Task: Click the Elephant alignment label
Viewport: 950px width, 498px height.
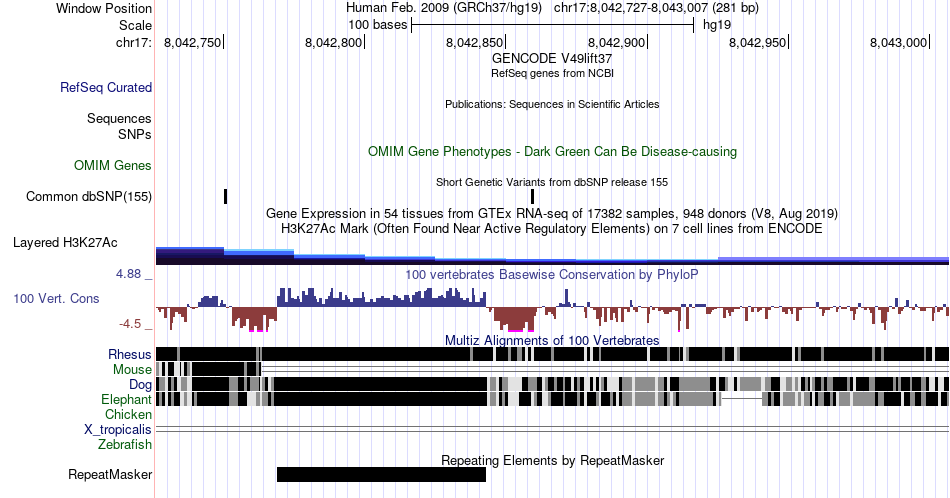Action: click(x=126, y=399)
